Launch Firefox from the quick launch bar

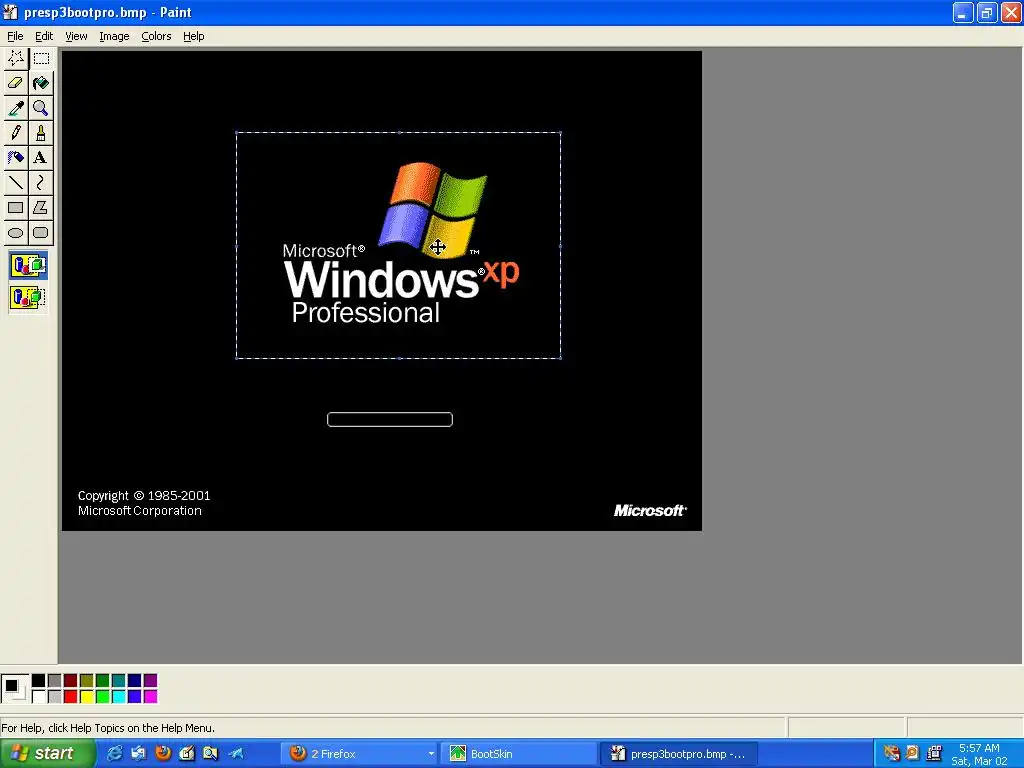pyautogui.click(x=163, y=753)
